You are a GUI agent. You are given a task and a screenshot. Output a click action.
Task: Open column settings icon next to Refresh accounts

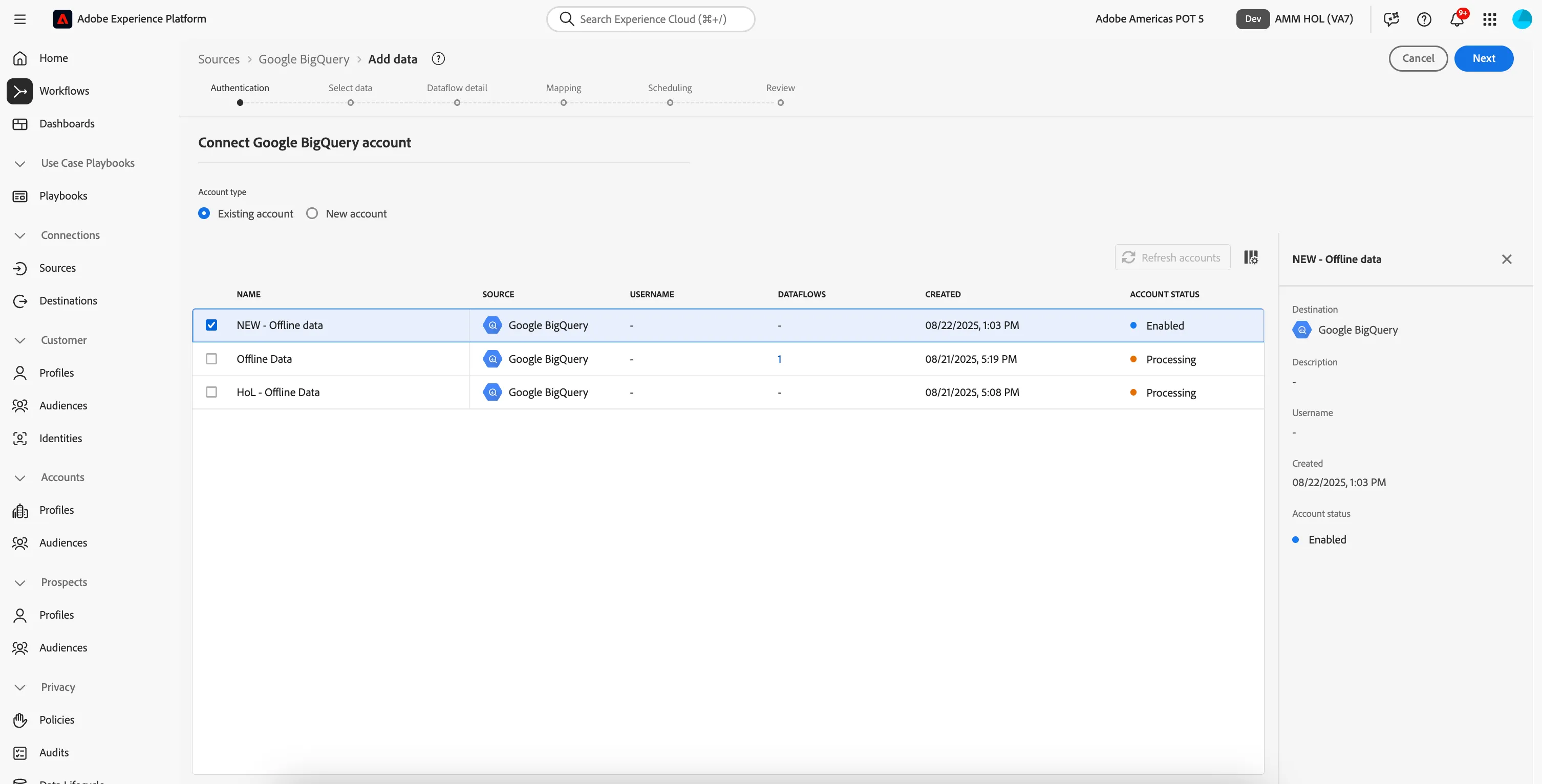1251,257
